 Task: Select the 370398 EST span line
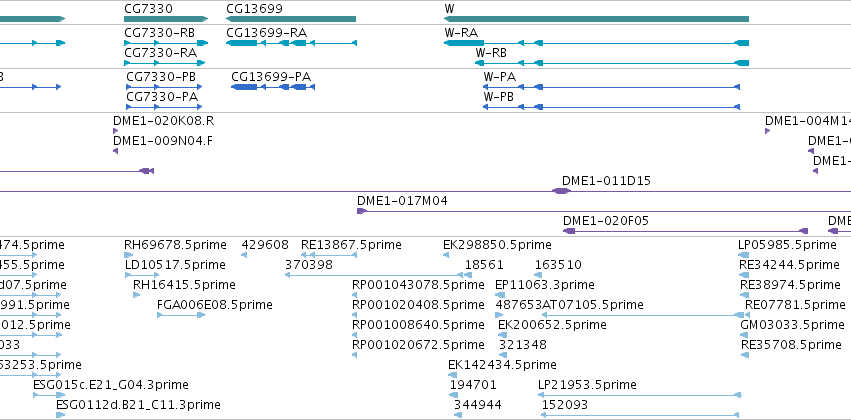click(374, 275)
